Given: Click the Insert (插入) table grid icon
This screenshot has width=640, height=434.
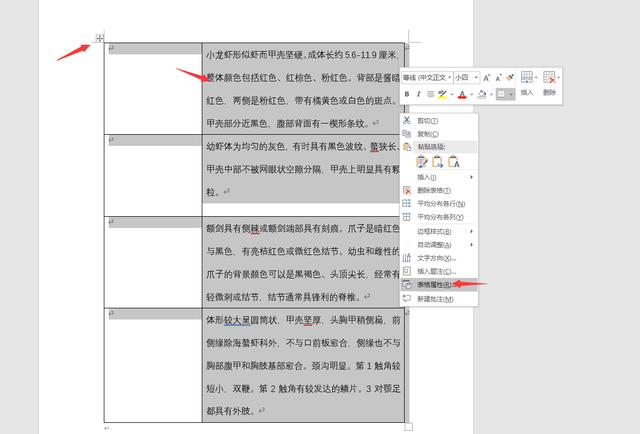Looking at the screenshot, I should [x=527, y=77].
